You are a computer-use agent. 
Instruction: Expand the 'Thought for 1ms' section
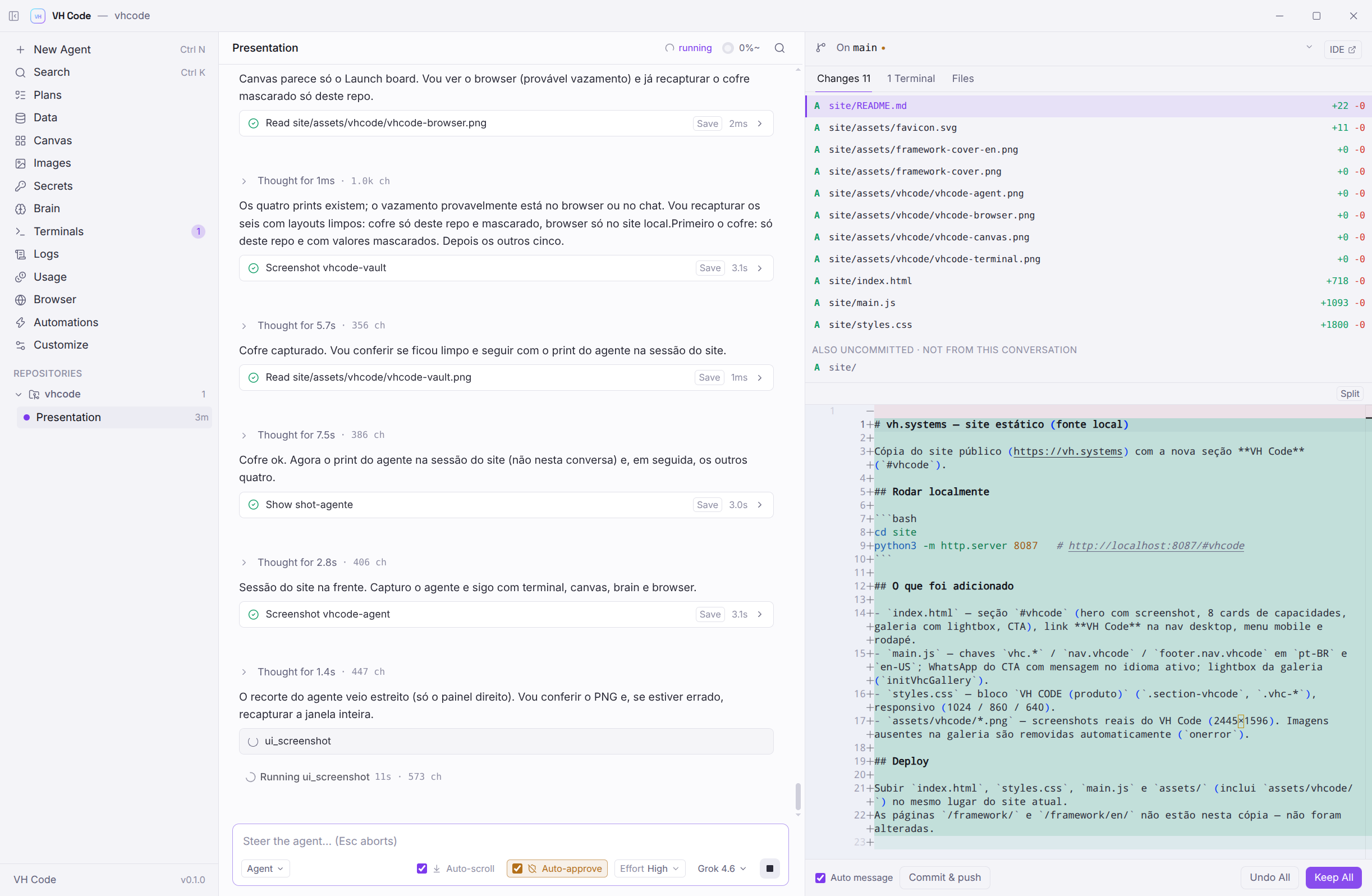(x=244, y=181)
